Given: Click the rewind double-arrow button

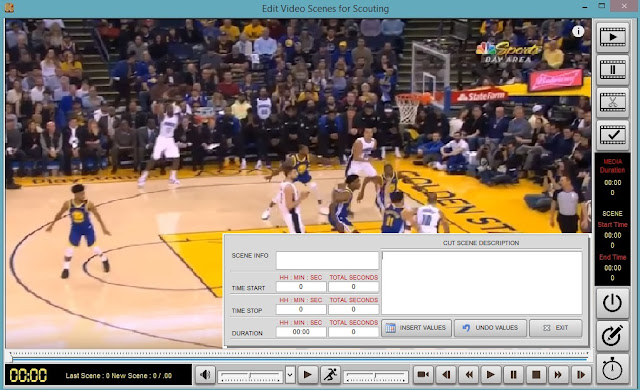Looking at the screenshot, I should (x=469, y=374).
